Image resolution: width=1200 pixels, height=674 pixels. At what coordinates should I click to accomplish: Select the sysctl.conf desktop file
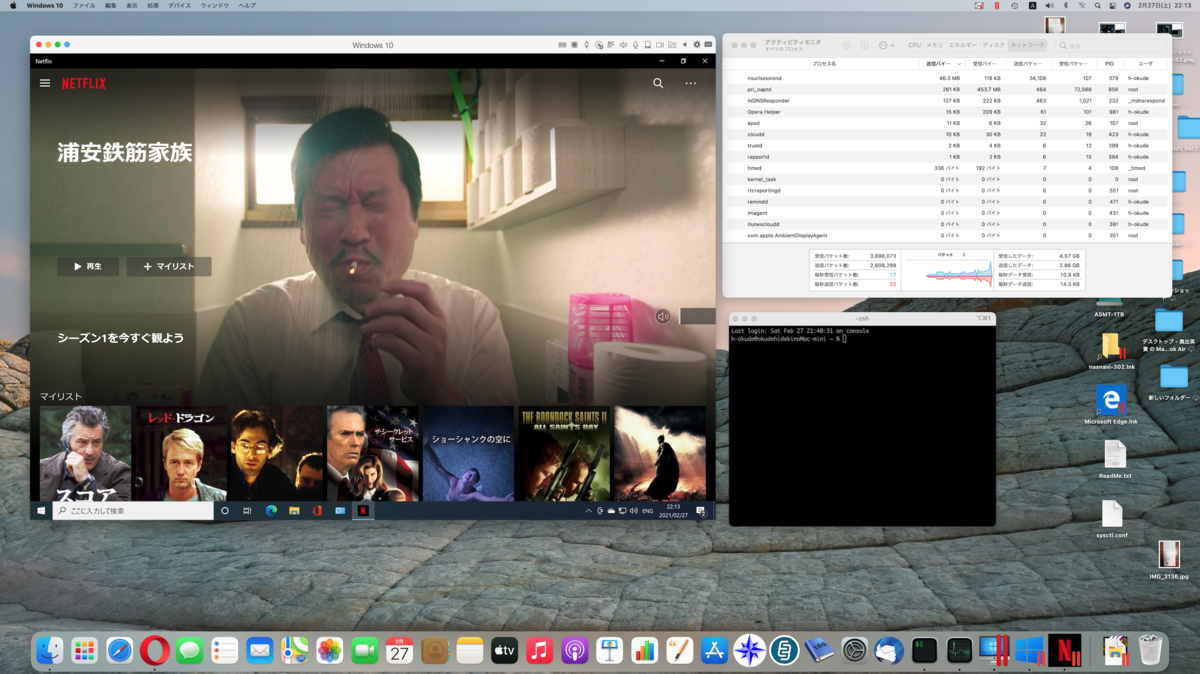point(1112,519)
